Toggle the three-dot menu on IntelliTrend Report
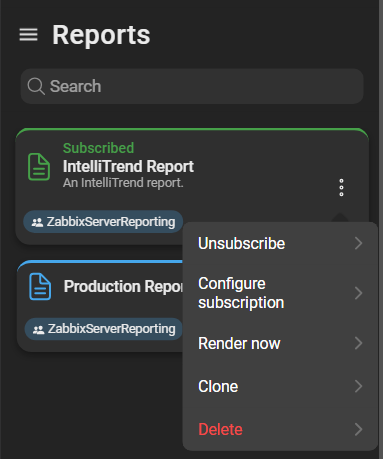383x459 pixels. pos(341,188)
